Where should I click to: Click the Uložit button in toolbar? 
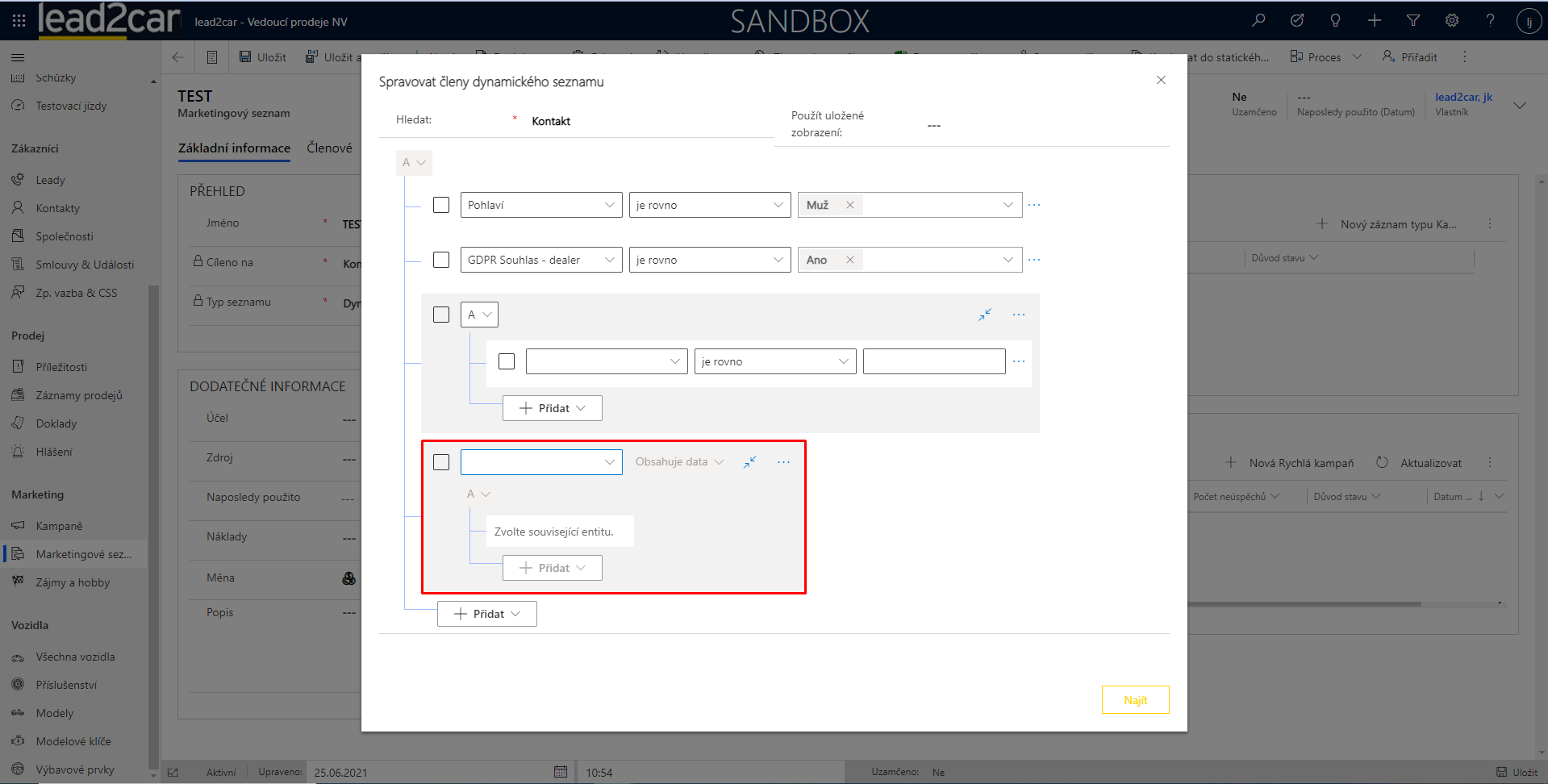coord(263,57)
